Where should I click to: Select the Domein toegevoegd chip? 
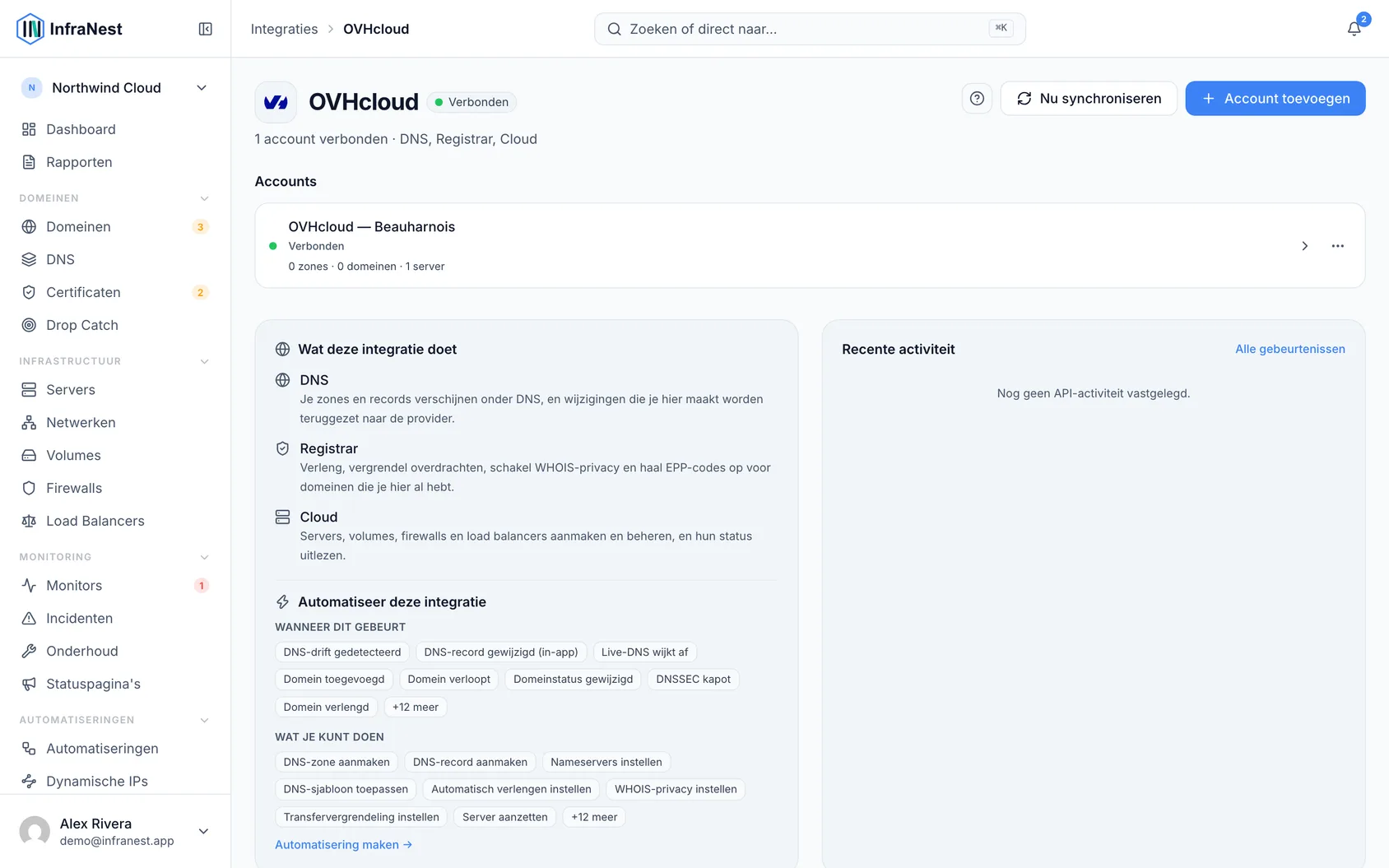pyautogui.click(x=334, y=680)
